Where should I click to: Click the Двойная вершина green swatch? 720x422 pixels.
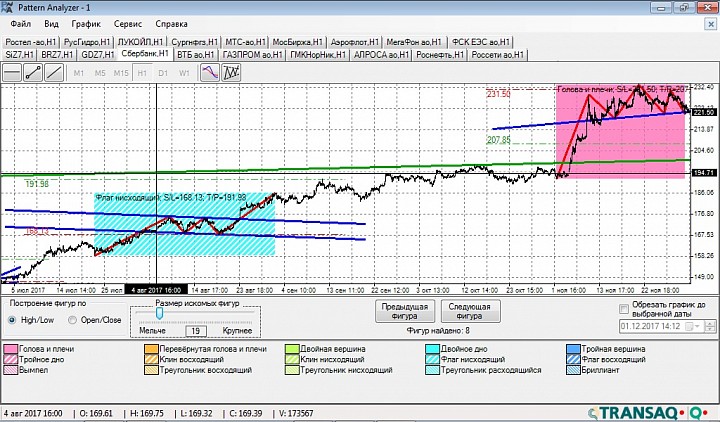point(292,349)
